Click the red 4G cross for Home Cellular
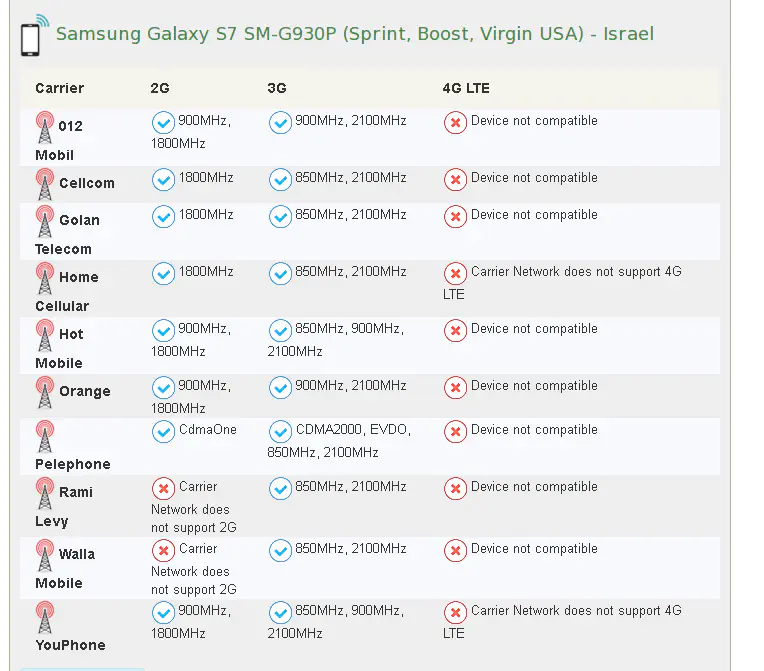 [455, 273]
